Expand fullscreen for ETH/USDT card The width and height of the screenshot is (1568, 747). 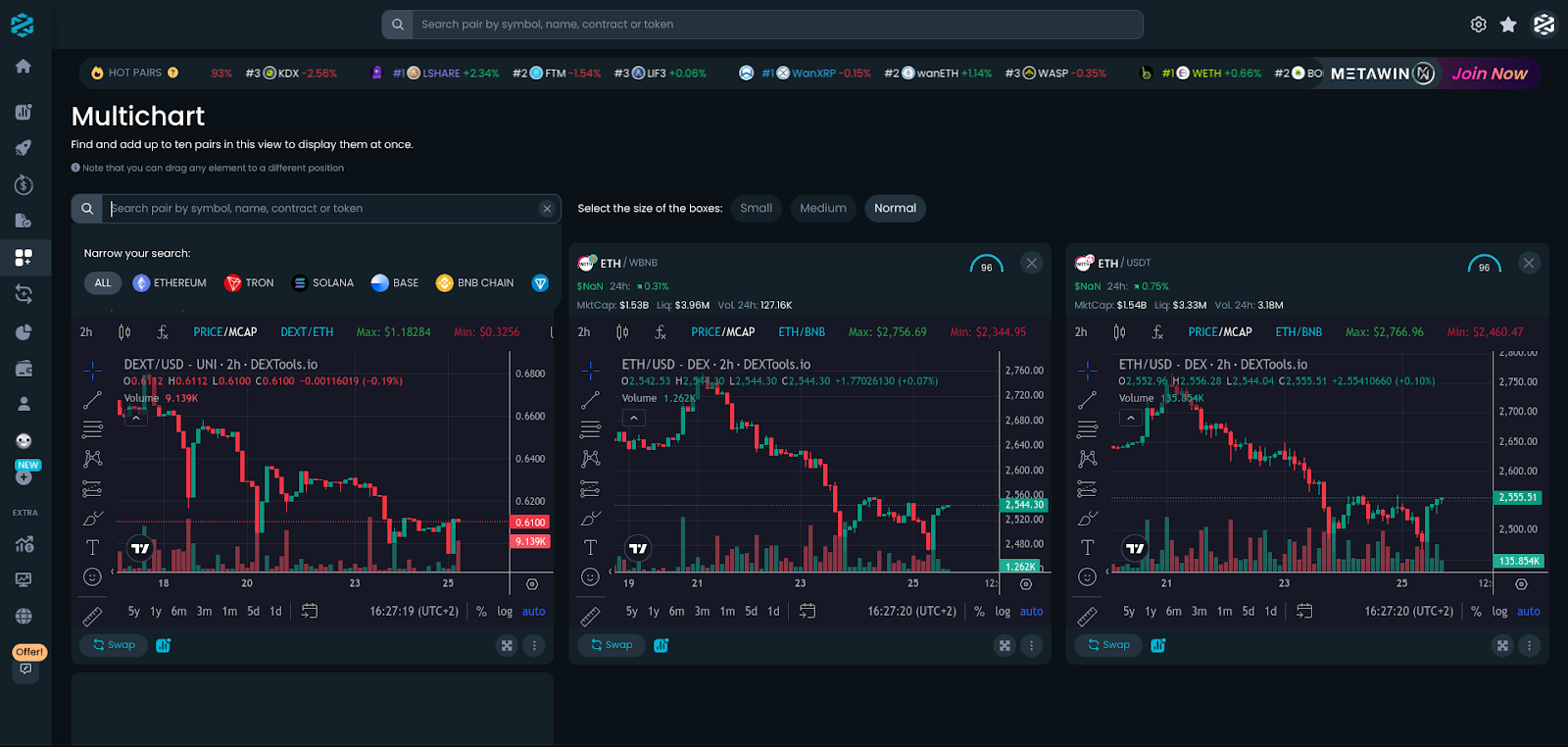1502,645
